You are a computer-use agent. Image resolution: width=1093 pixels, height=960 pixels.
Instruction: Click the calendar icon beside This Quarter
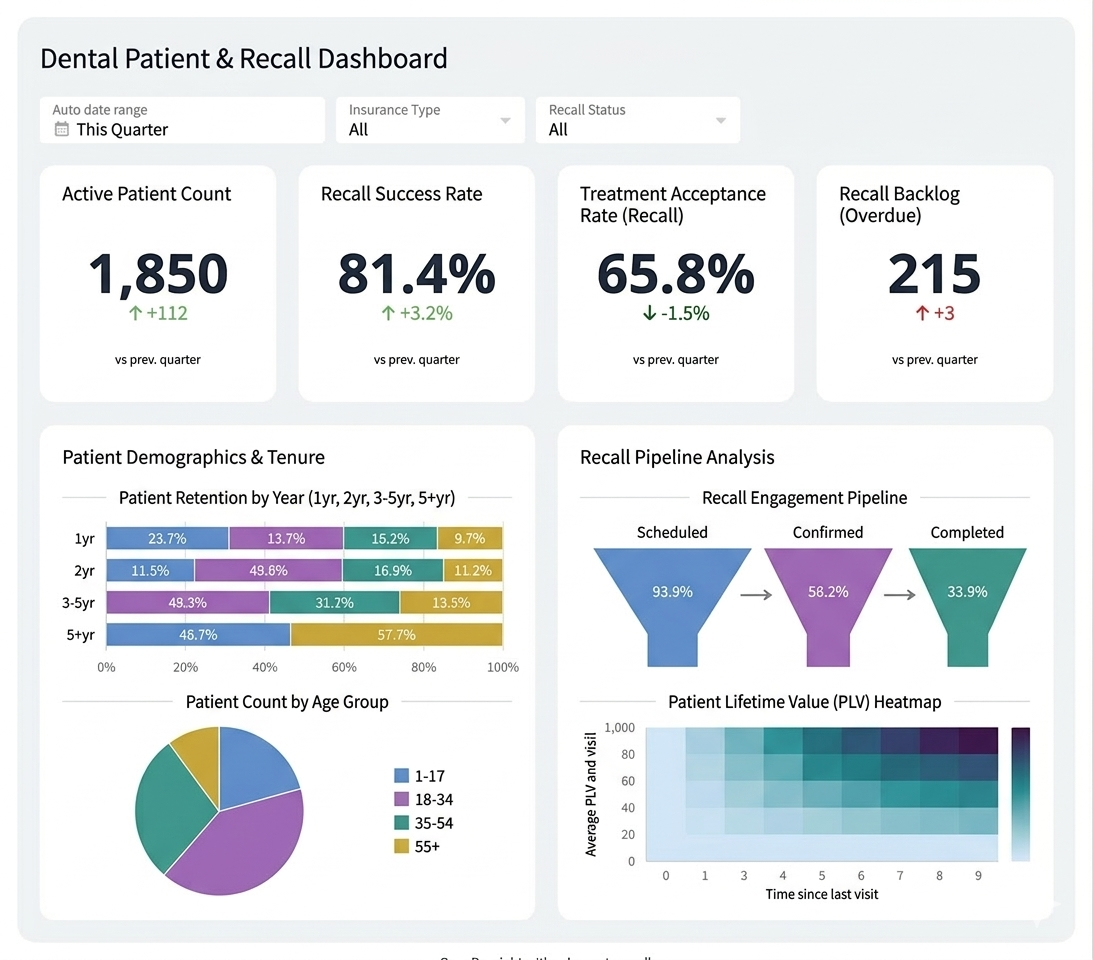(x=63, y=130)
